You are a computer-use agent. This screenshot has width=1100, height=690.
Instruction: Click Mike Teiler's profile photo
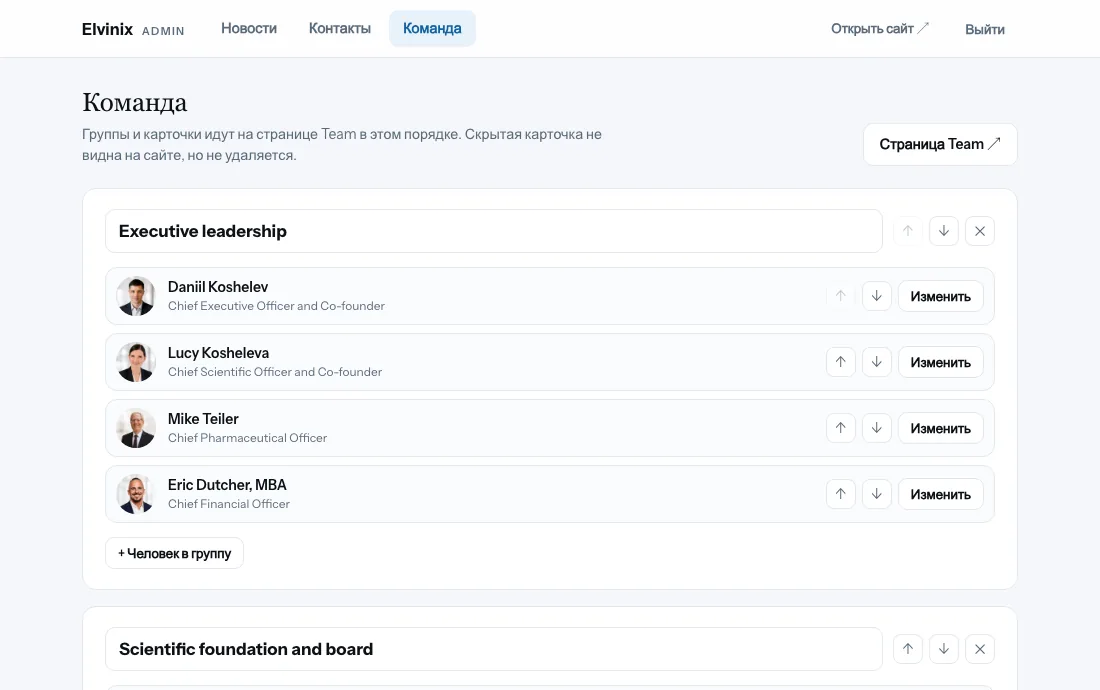point(136,428)
